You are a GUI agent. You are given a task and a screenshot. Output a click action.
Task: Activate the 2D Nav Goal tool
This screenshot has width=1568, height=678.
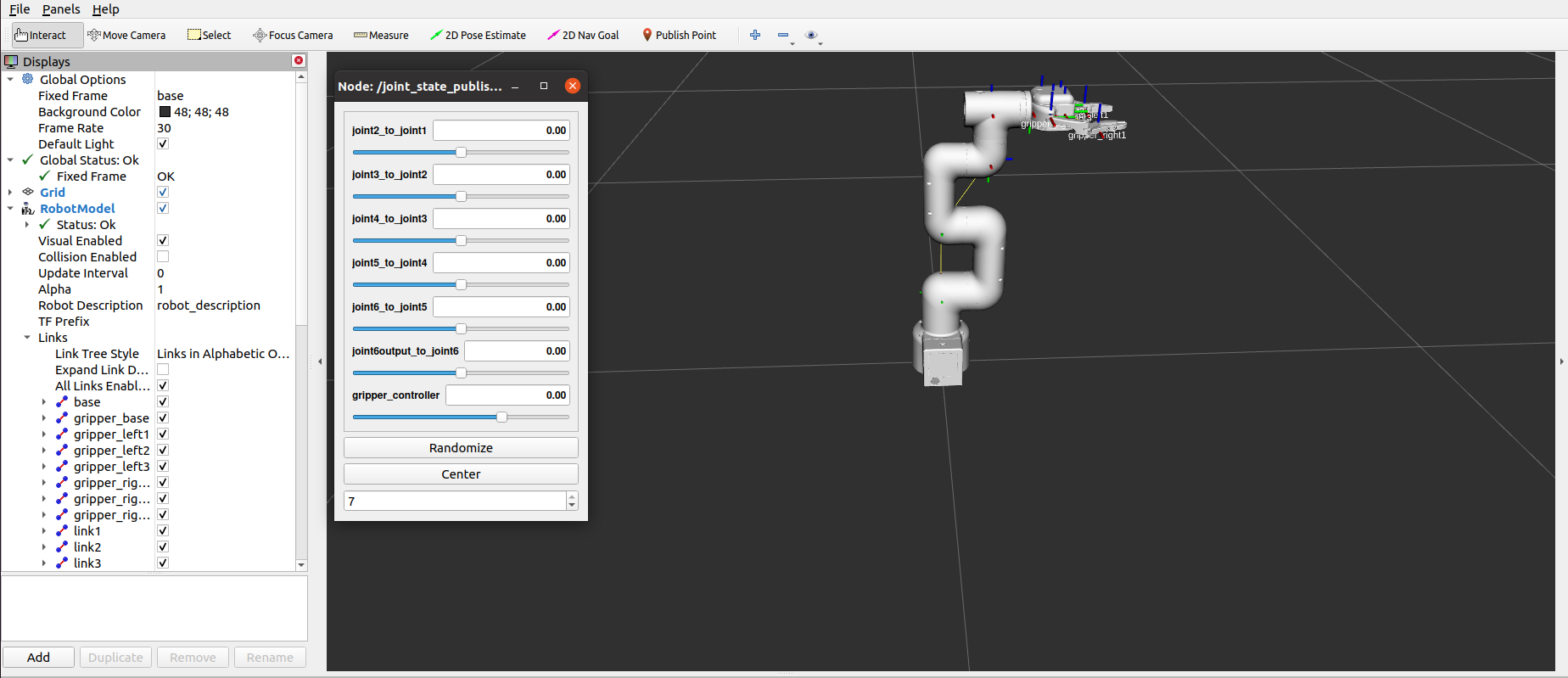coord(583,35)
